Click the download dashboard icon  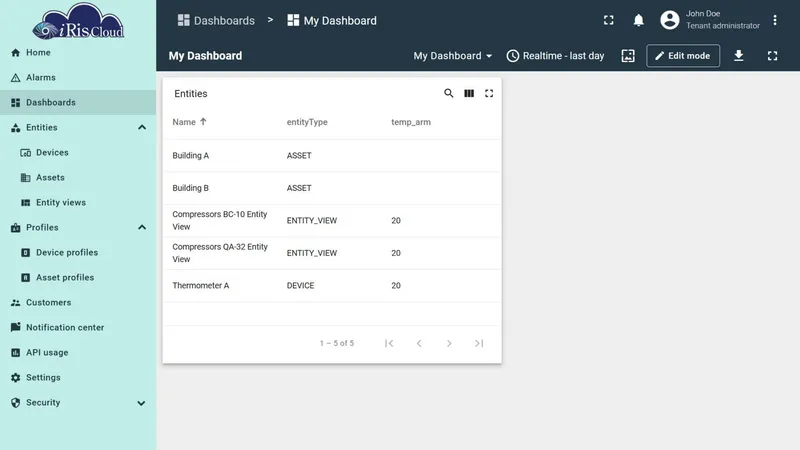coord(738,56)
